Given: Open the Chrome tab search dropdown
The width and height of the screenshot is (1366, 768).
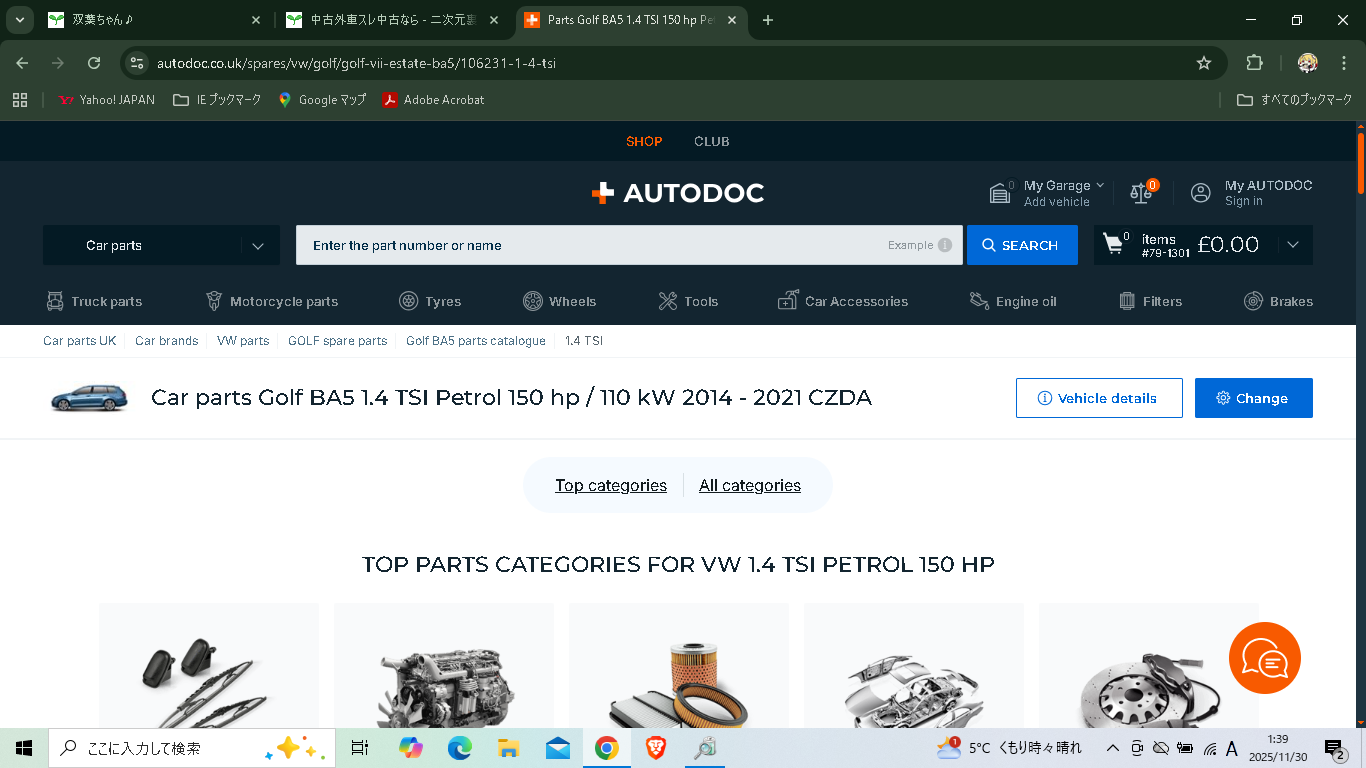Looking at the screenshot, I should (x=20, y=20).
